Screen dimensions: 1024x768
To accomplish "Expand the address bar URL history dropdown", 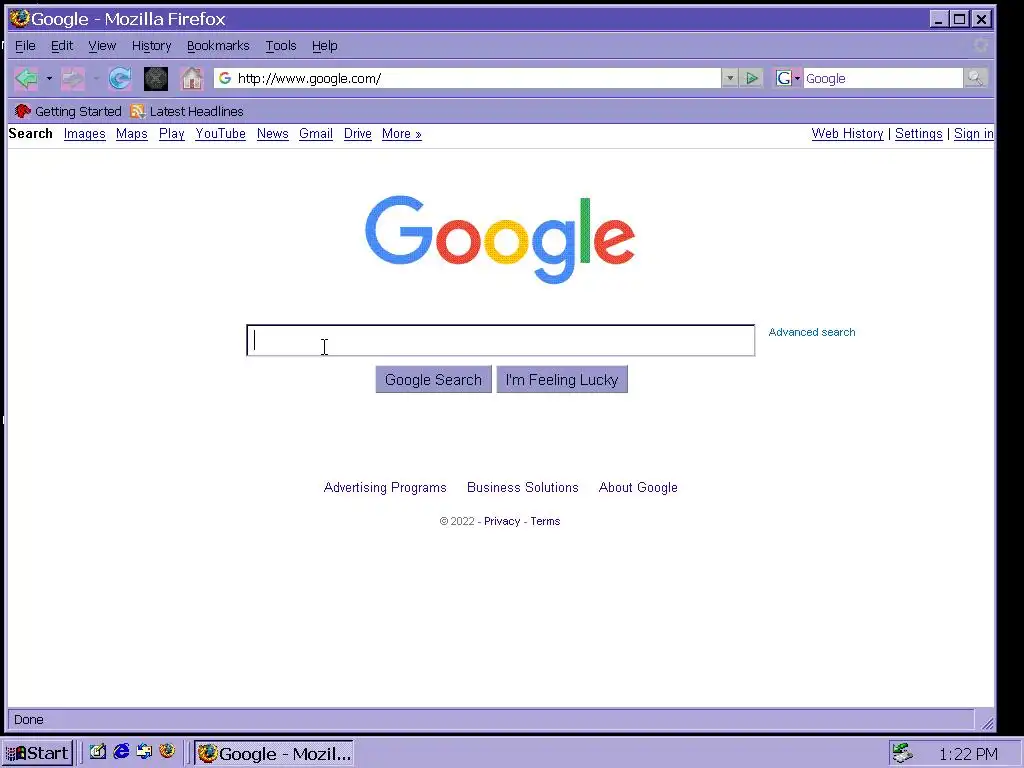I will 729,78.
